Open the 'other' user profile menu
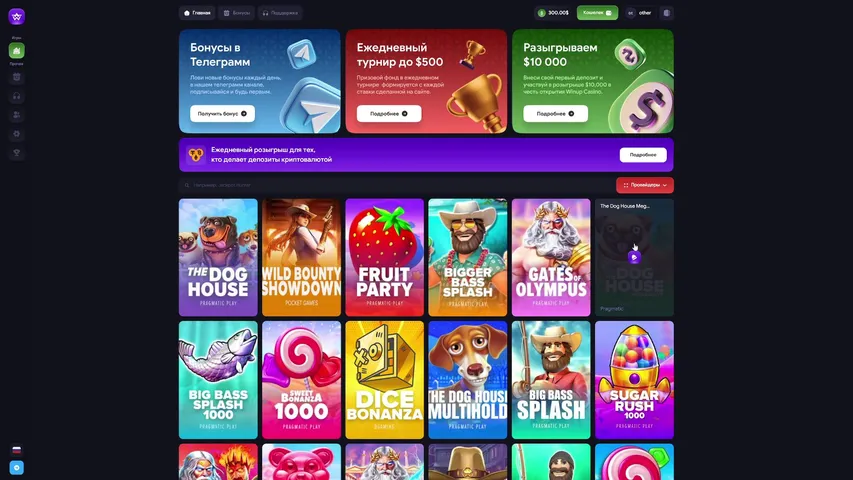 tap(640, 13)
